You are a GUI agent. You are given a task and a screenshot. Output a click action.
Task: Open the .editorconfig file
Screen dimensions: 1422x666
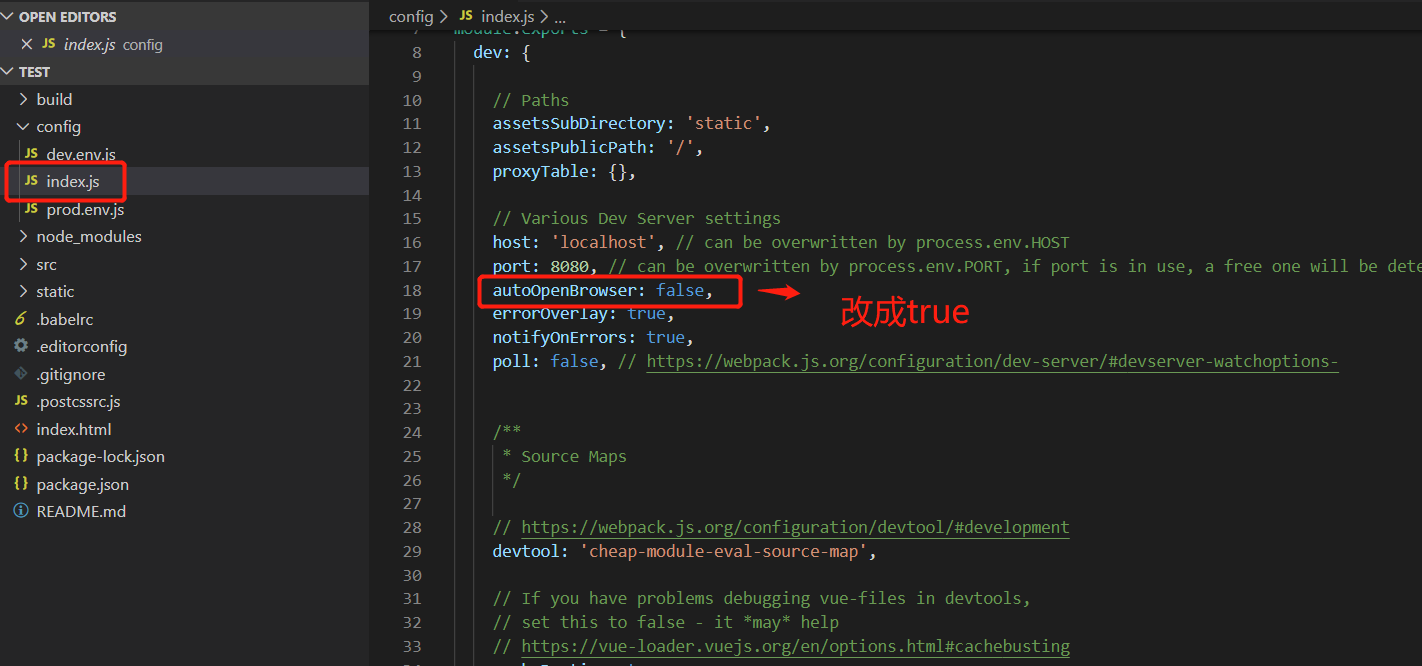click(82, 347)
